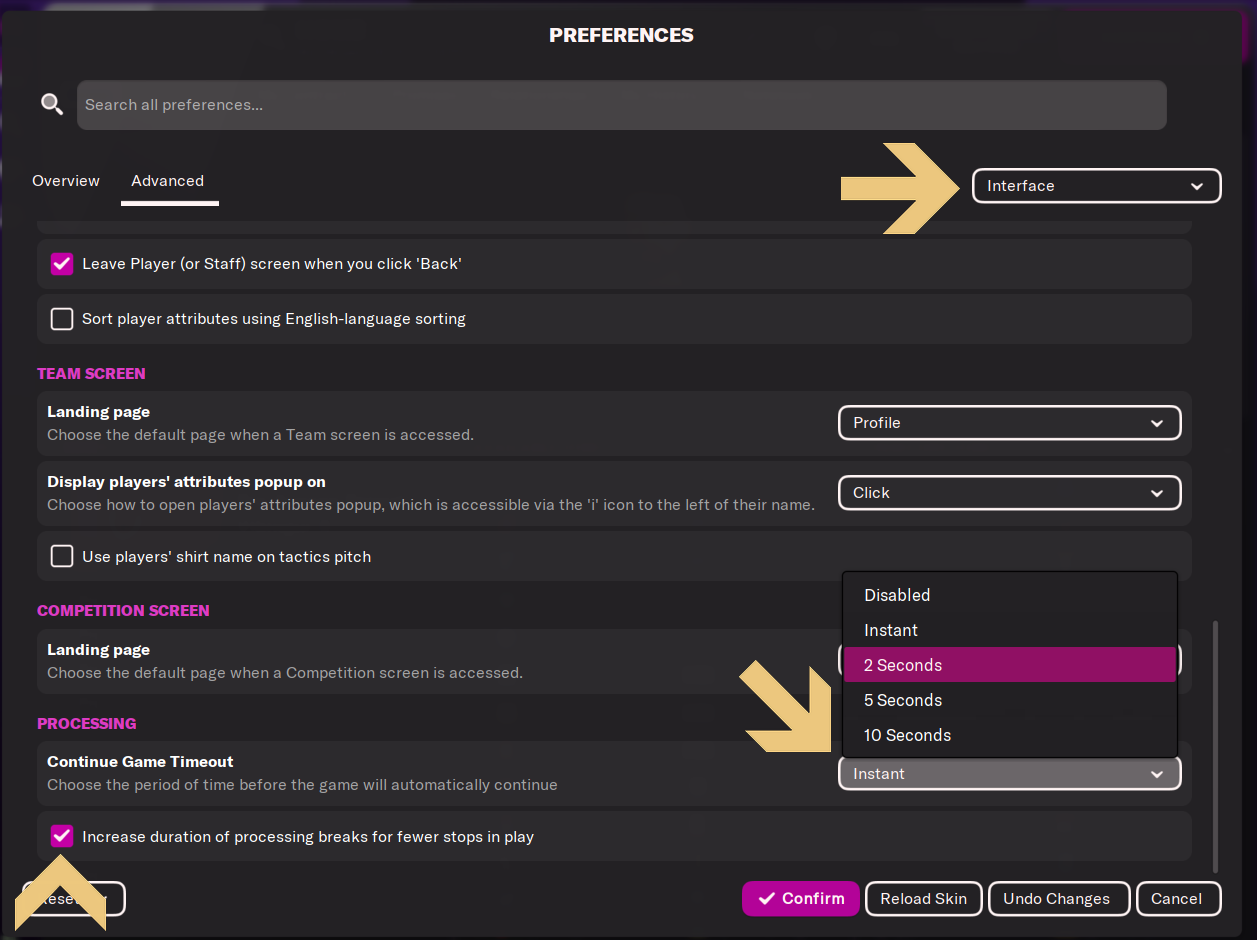Click the search magnifier icon
The height and width of the screenshot is (940, 1257).
(51, 104)
